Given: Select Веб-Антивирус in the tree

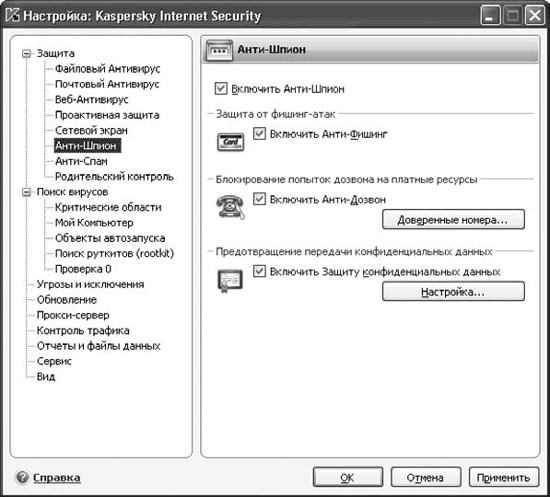Looking at the screenshot, I should pyautogui.click(x=92, y=99).
